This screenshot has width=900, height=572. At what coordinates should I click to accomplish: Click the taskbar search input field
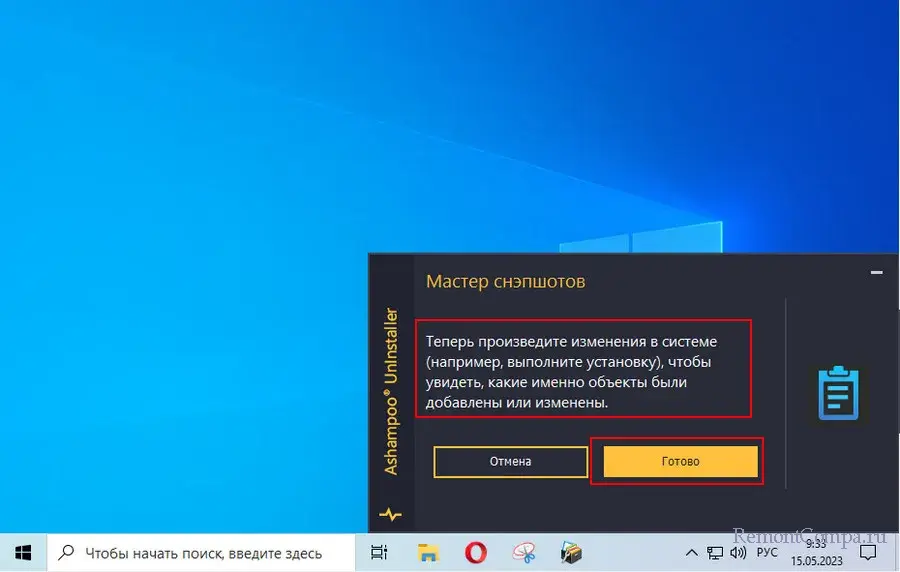coord(200,552)
